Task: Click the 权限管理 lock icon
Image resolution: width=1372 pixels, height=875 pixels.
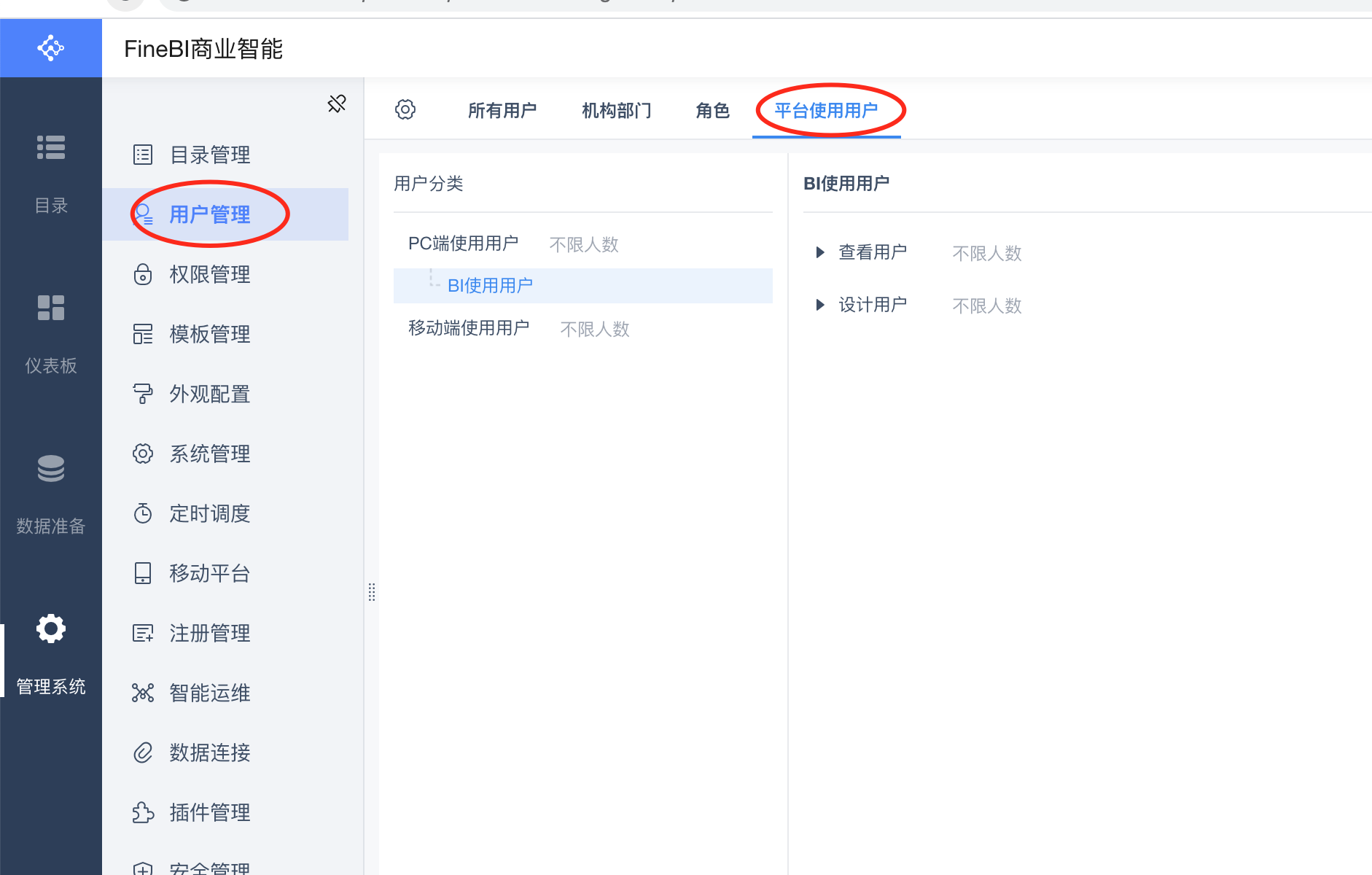Action: click(x=143, y=274)
